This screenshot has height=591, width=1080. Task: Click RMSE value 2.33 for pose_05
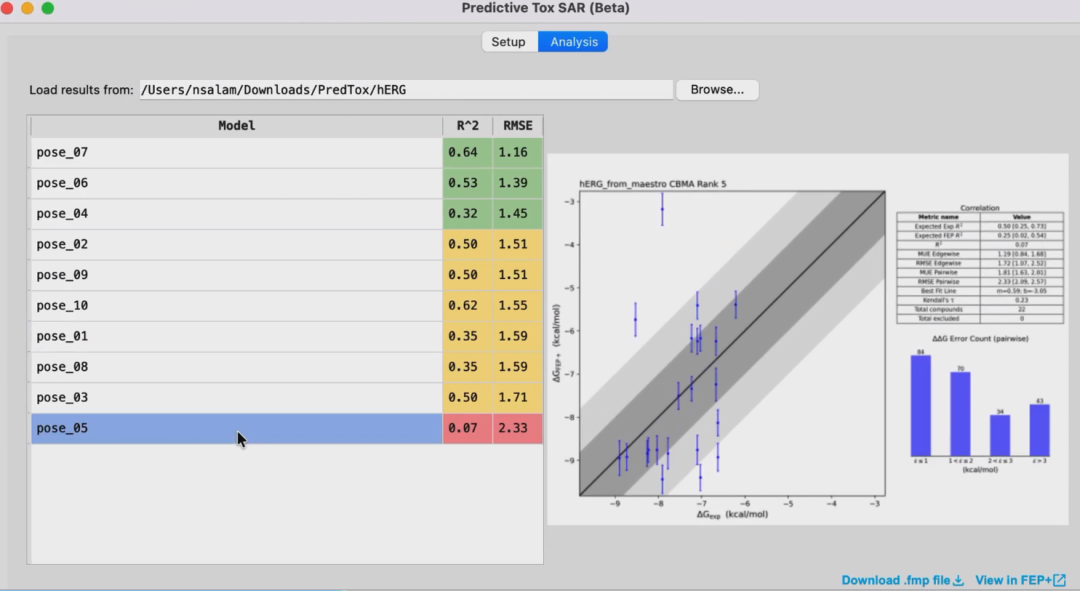pyautogui.click(x=518, y=428)
